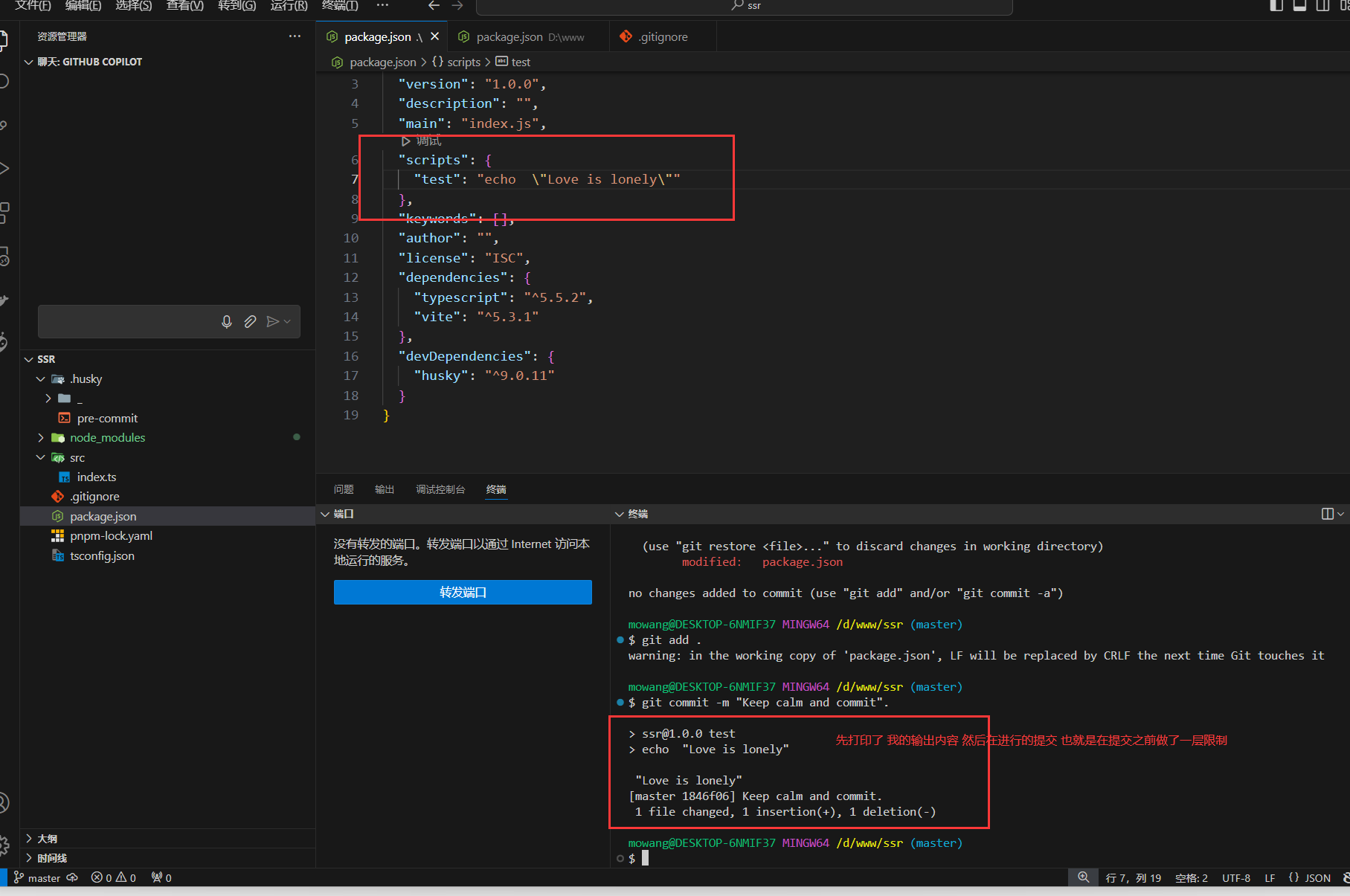Change the LF end-of-line sequence
The width and height of the screenshot is (1350, 896).
coord(1270,878)
